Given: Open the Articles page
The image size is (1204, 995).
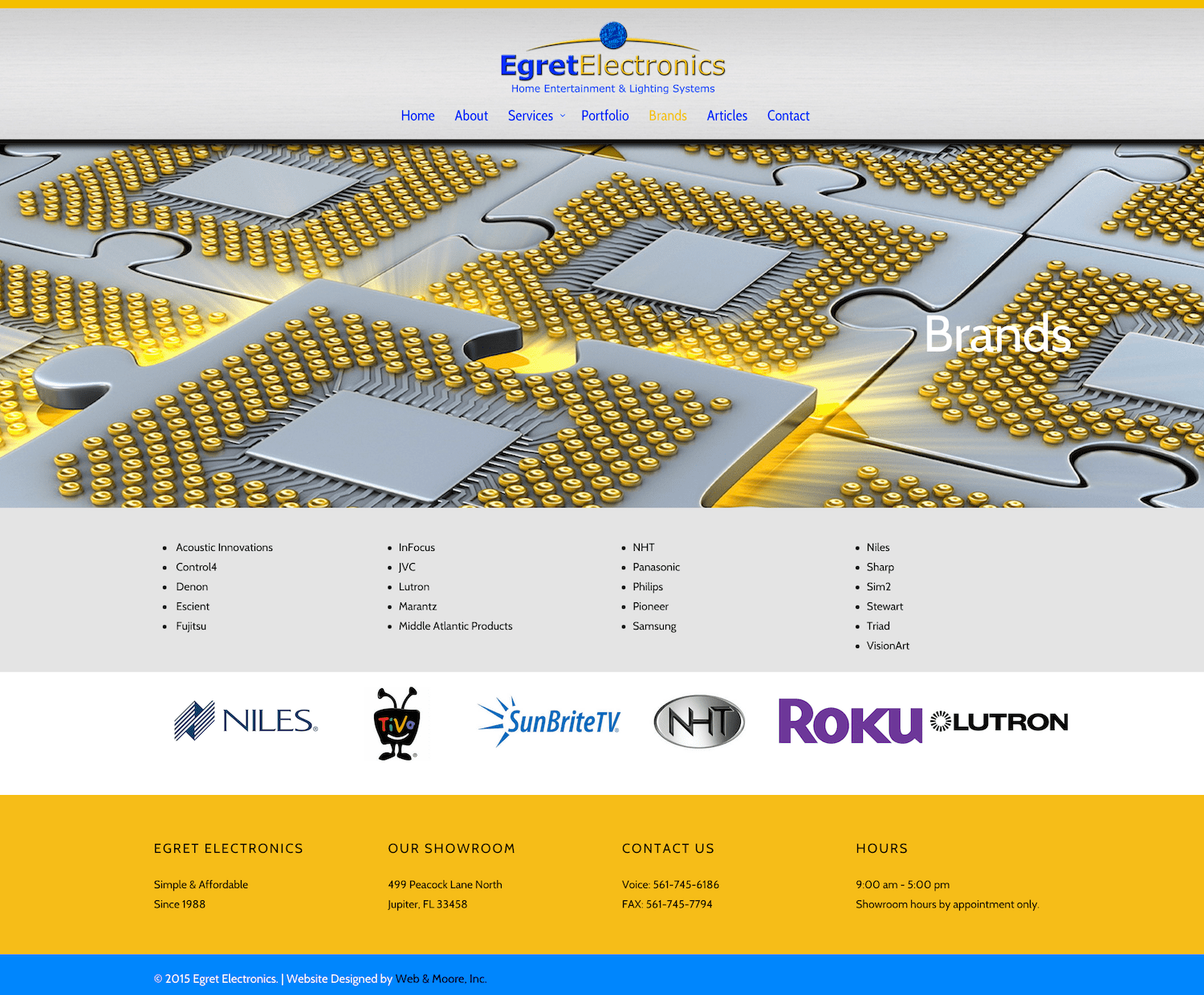Looking at the screenshot, I should coord(727,116).
